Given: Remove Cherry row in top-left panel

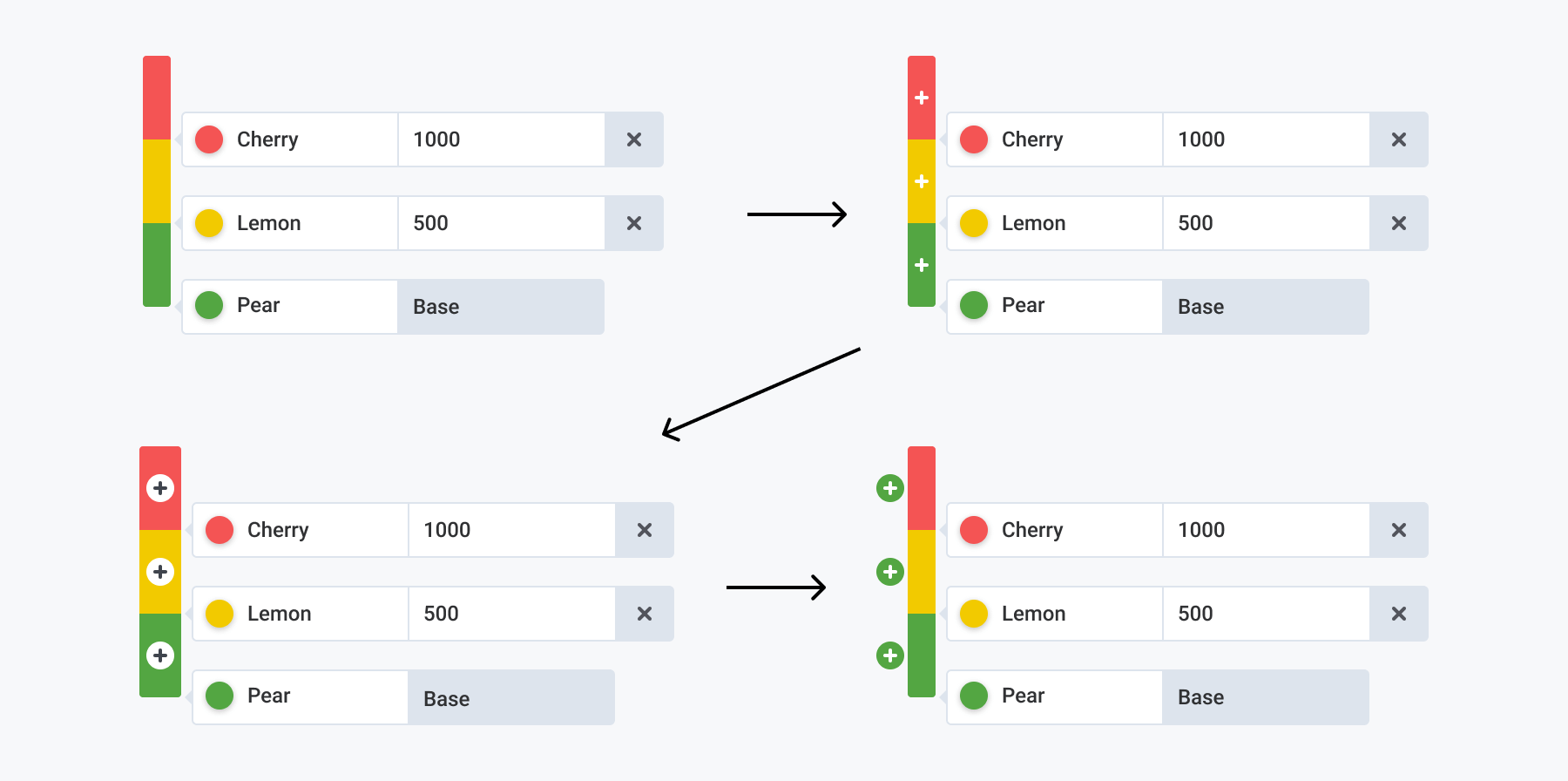Looking at the screenshot, I should click(634, 139).
